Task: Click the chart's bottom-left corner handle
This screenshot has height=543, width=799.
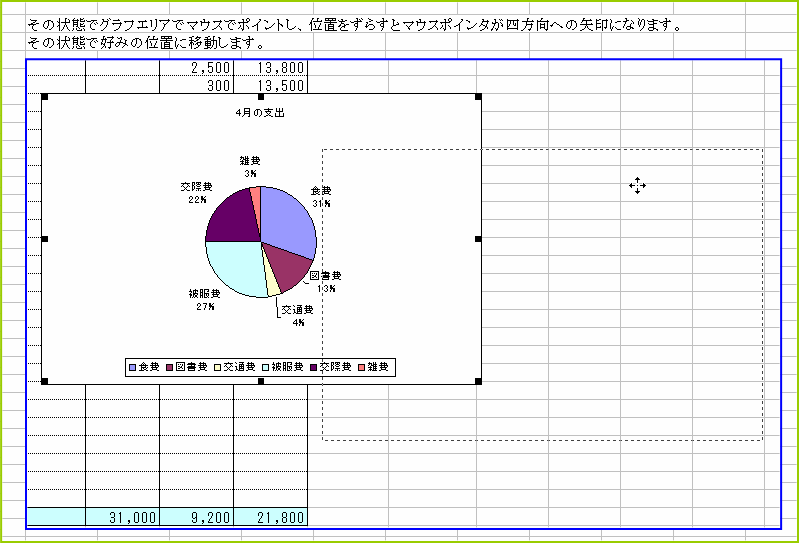Action: tap(44, 381)
